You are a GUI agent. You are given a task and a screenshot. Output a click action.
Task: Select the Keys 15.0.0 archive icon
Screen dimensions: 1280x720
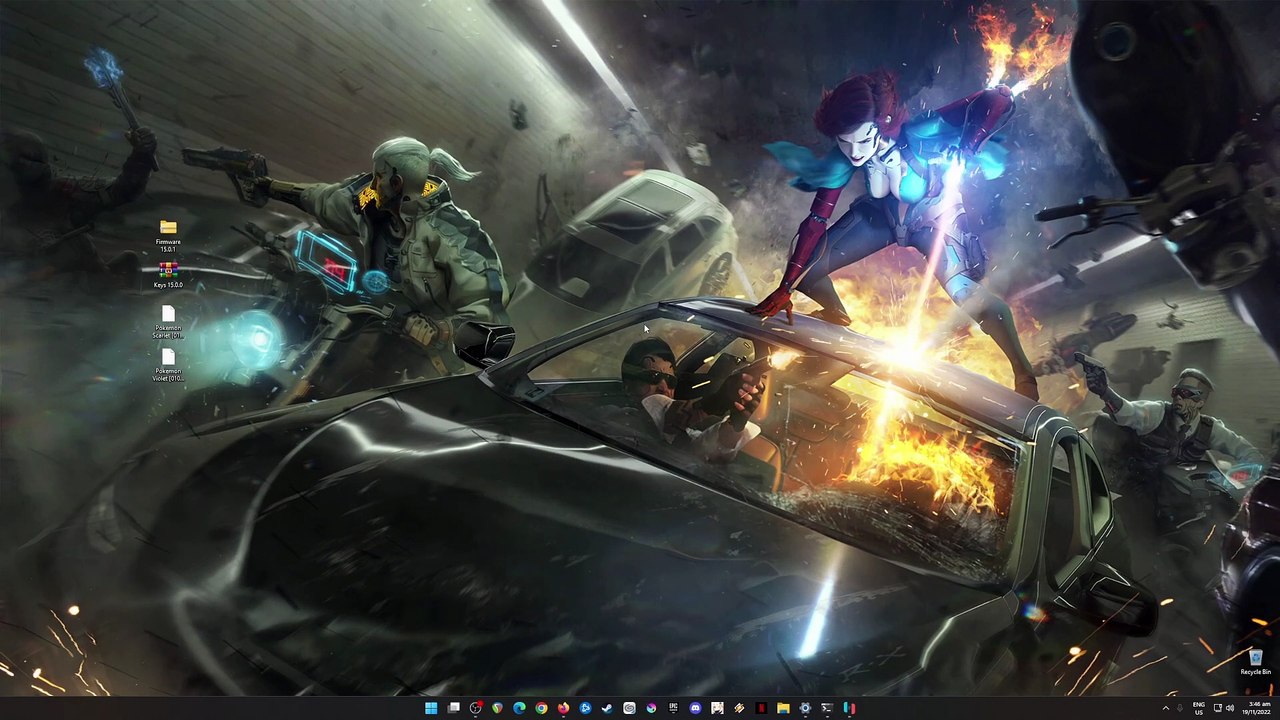click(168, 271)
